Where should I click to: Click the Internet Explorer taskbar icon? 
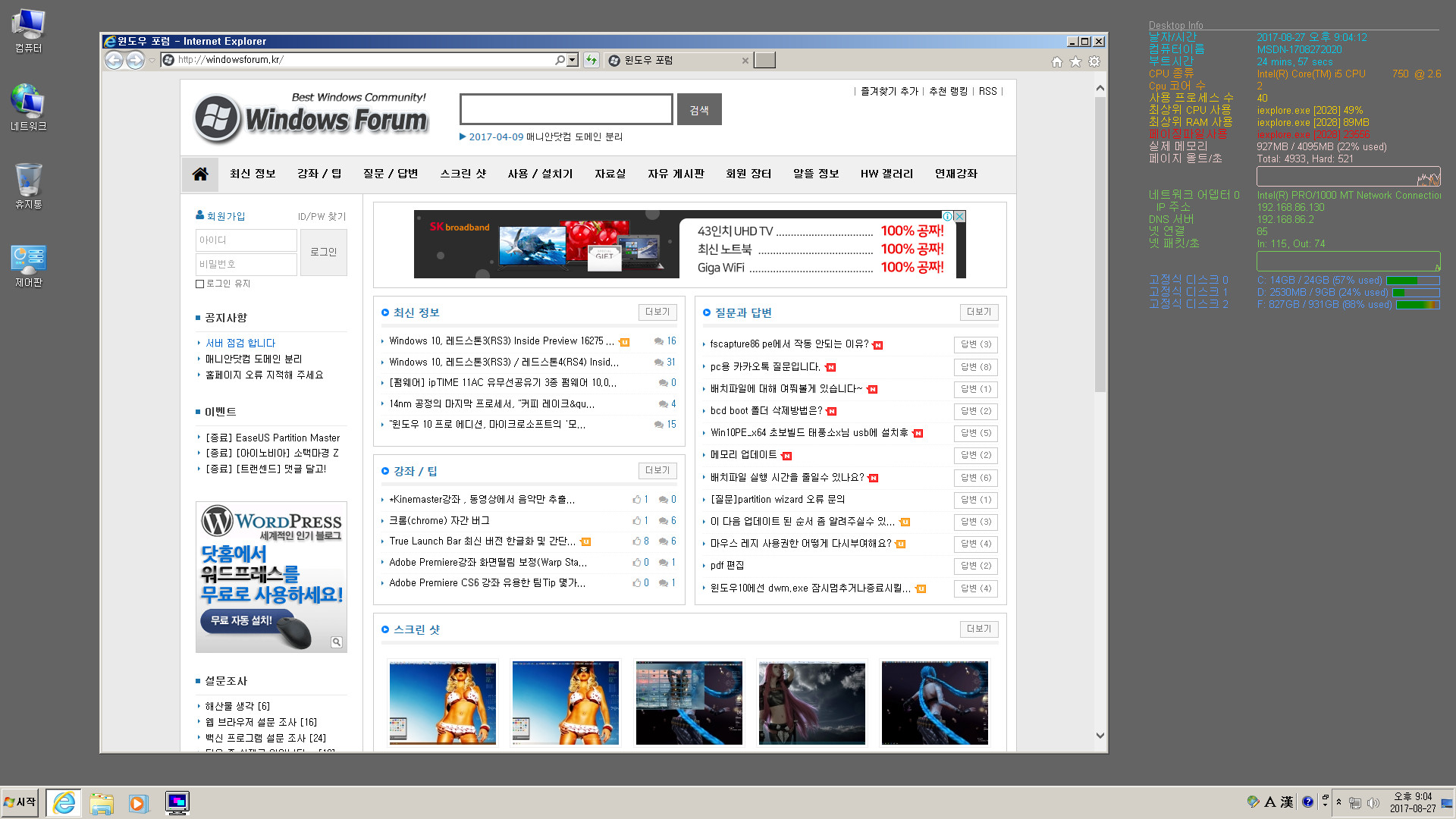click(64, 802)
